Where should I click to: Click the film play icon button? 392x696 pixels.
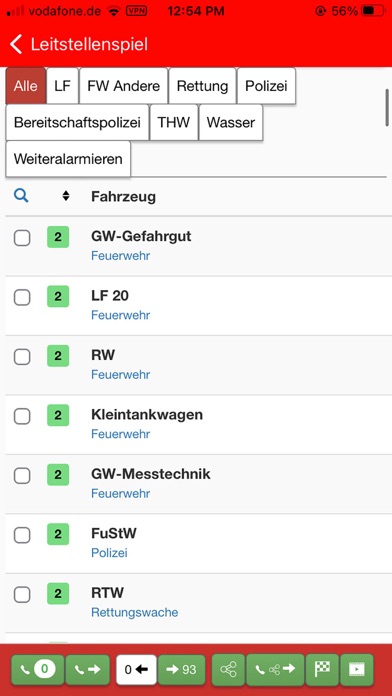(356, 669)
